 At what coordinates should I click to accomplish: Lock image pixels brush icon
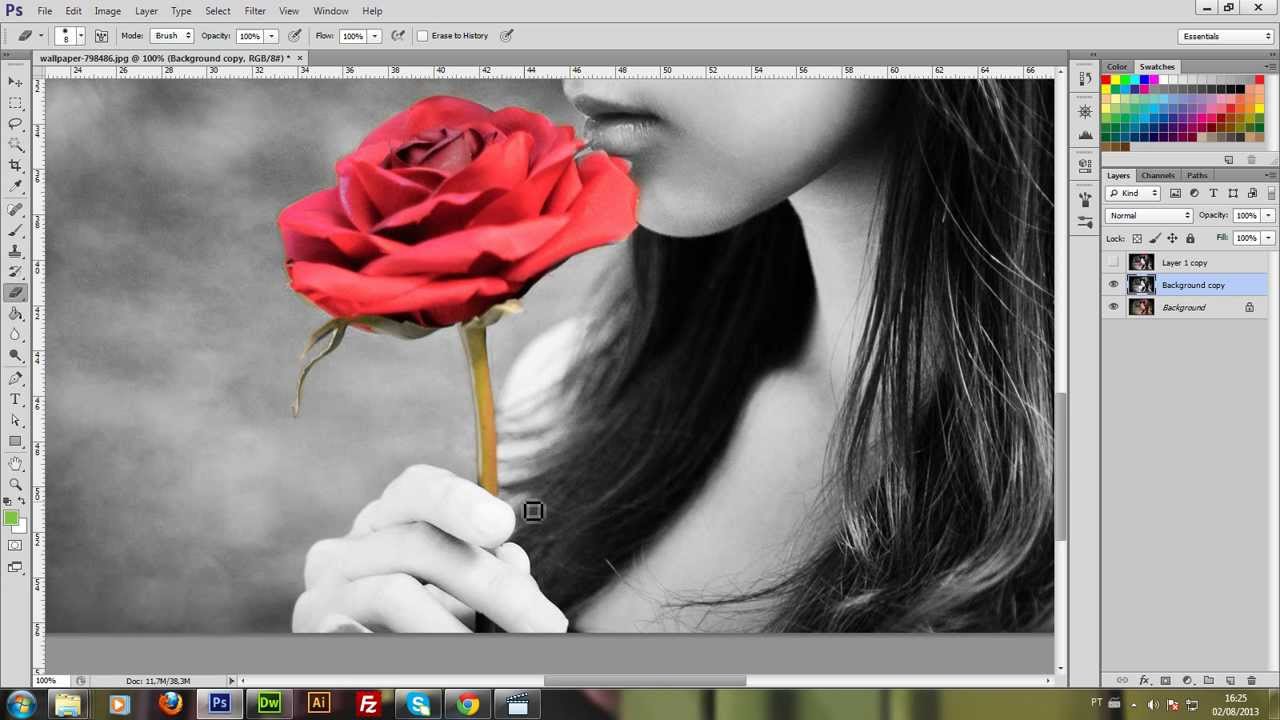point(1155,238)
